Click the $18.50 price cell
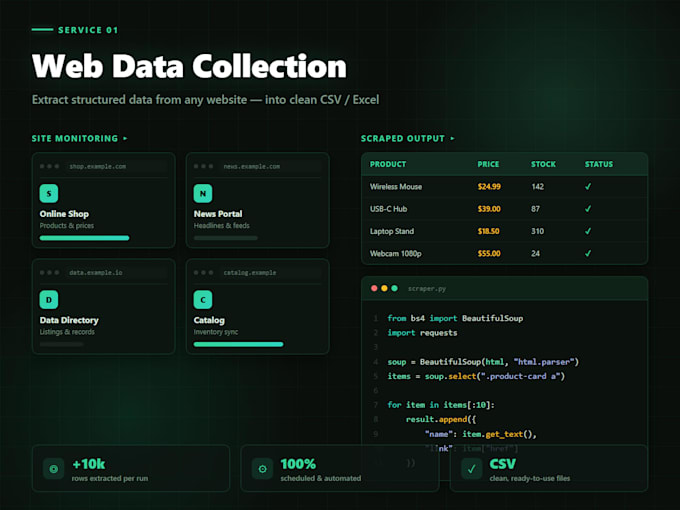The height and width of the screenshot is (510, 680). click(488, 231)
